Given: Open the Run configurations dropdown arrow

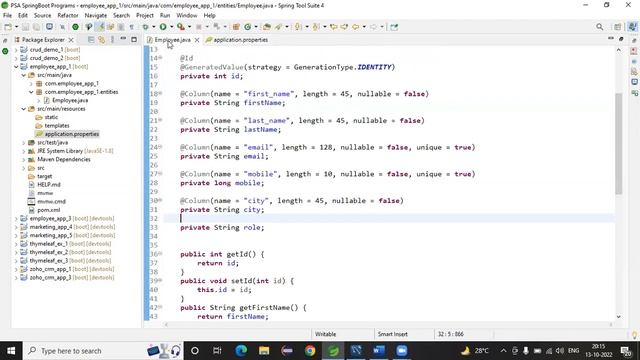Looking at the screenshot, I should [171, 27].
